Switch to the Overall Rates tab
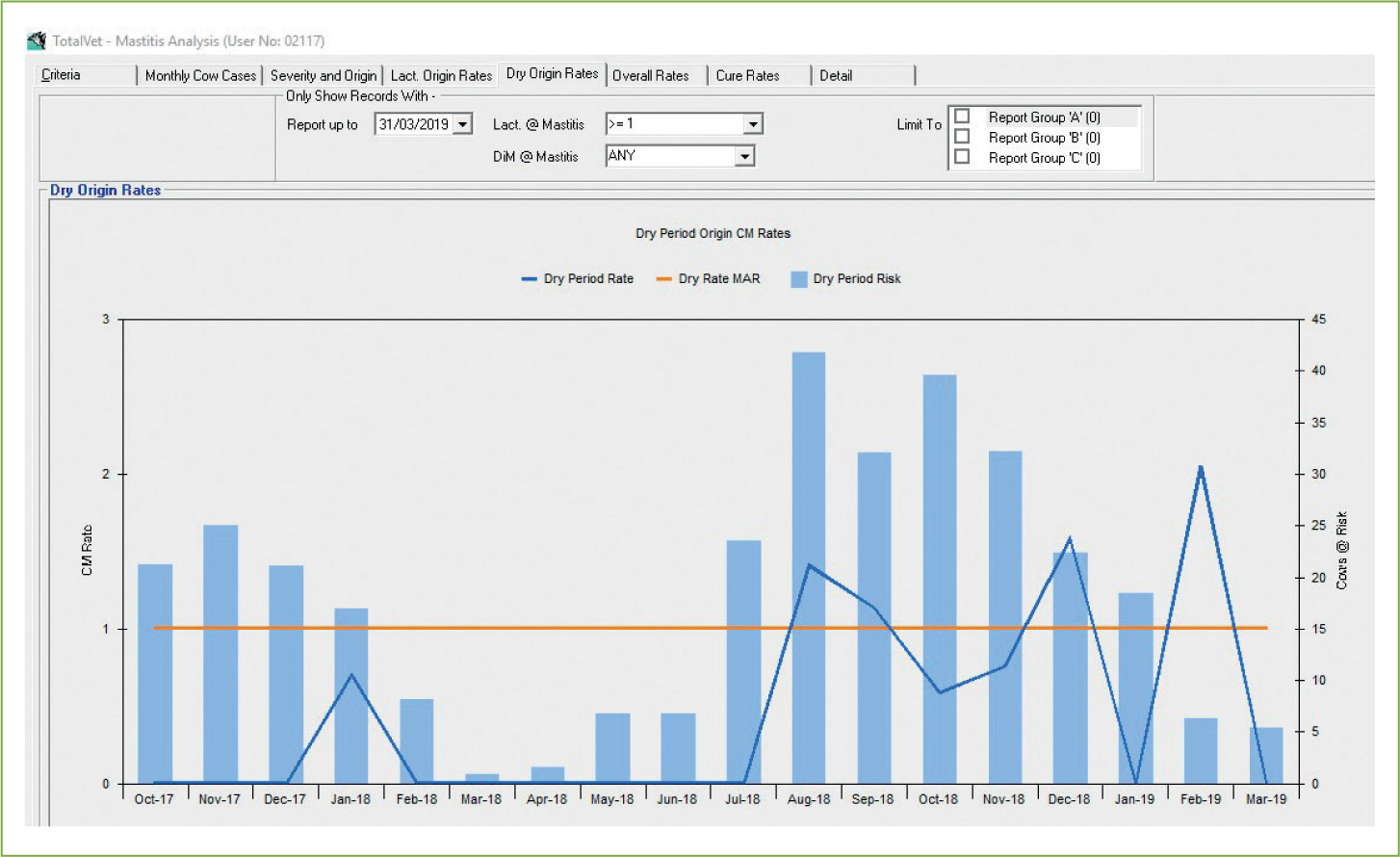 click(x=656, y=75)
